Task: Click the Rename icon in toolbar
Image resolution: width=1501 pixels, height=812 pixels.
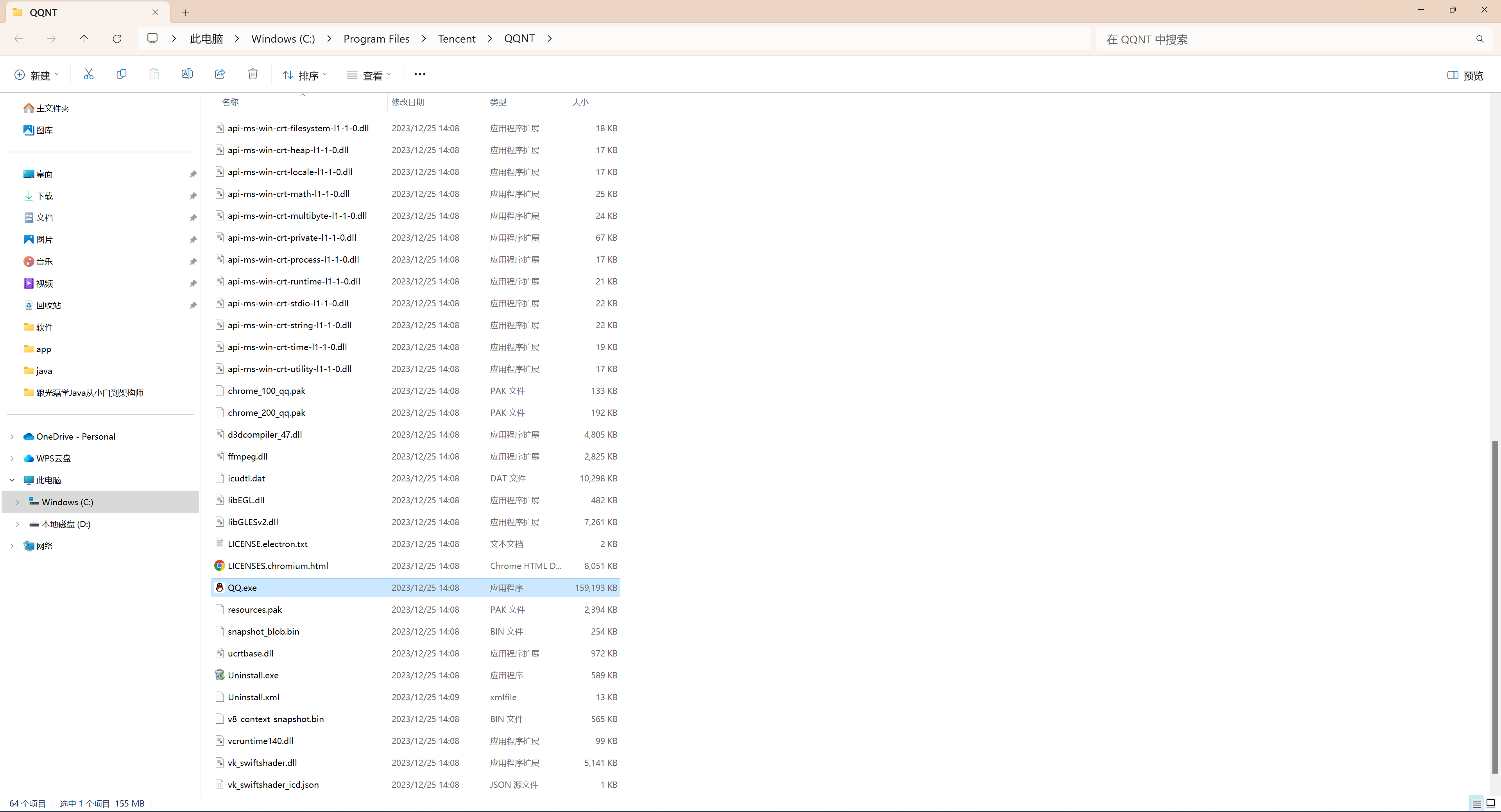Action: 187,74
